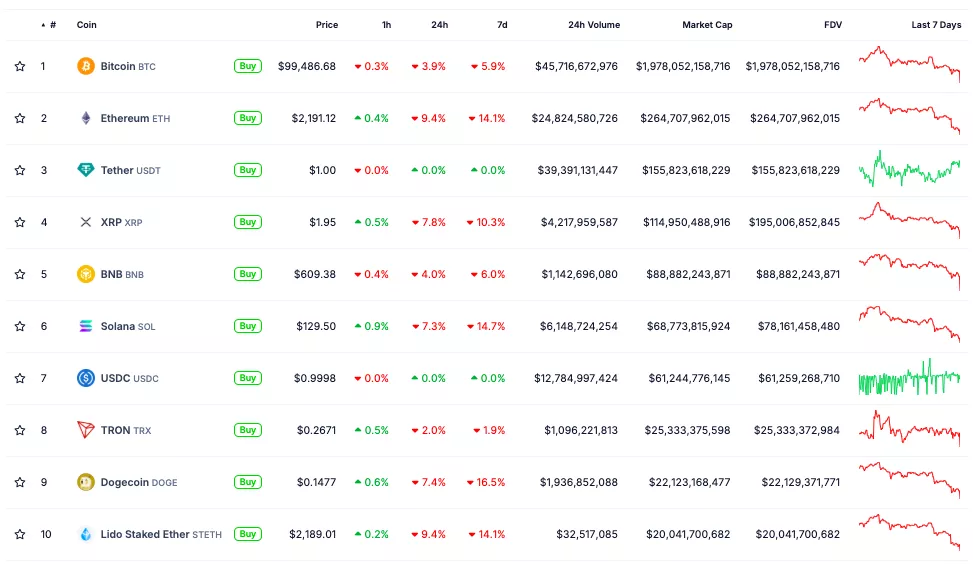Sort by rank using # column arrow

43,25
